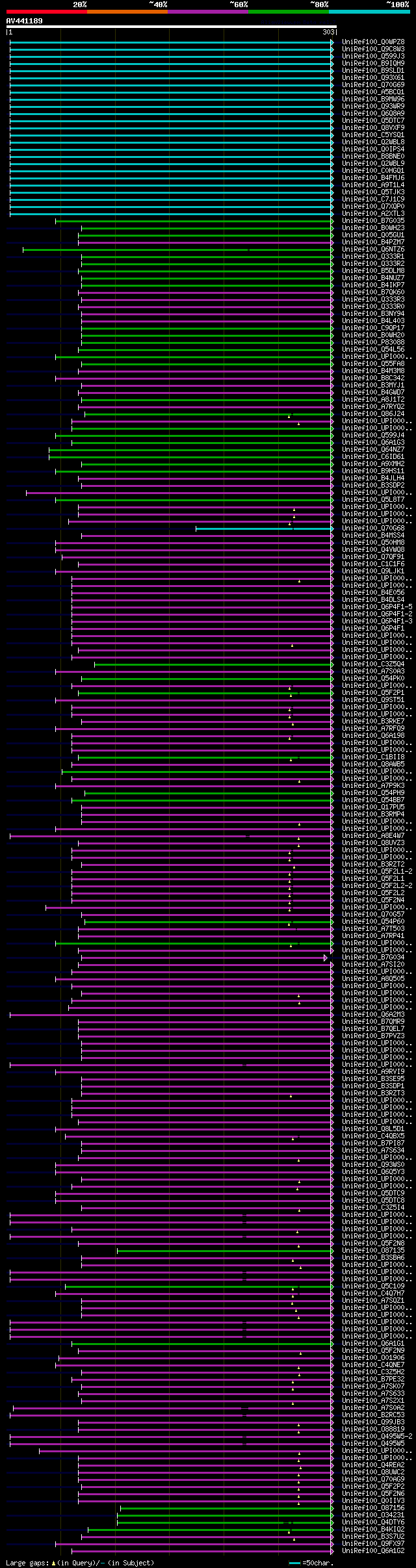Select label UniRef100_Q6Q8A9
The image size is (416, 1568).
click(373, 113)
